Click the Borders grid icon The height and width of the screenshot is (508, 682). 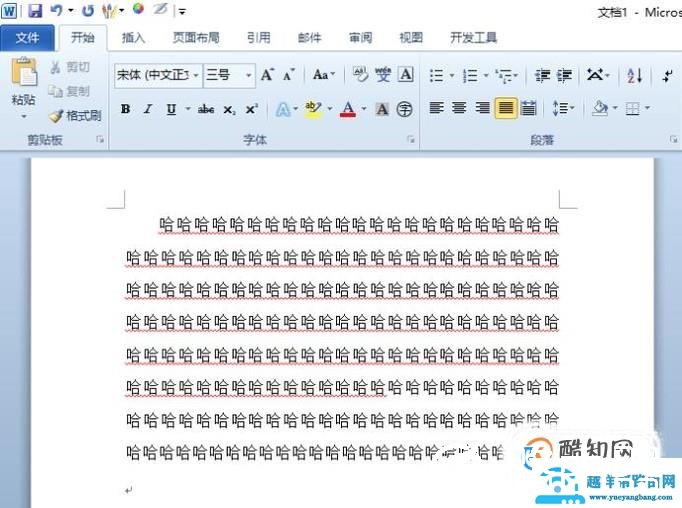coord(633,108)
